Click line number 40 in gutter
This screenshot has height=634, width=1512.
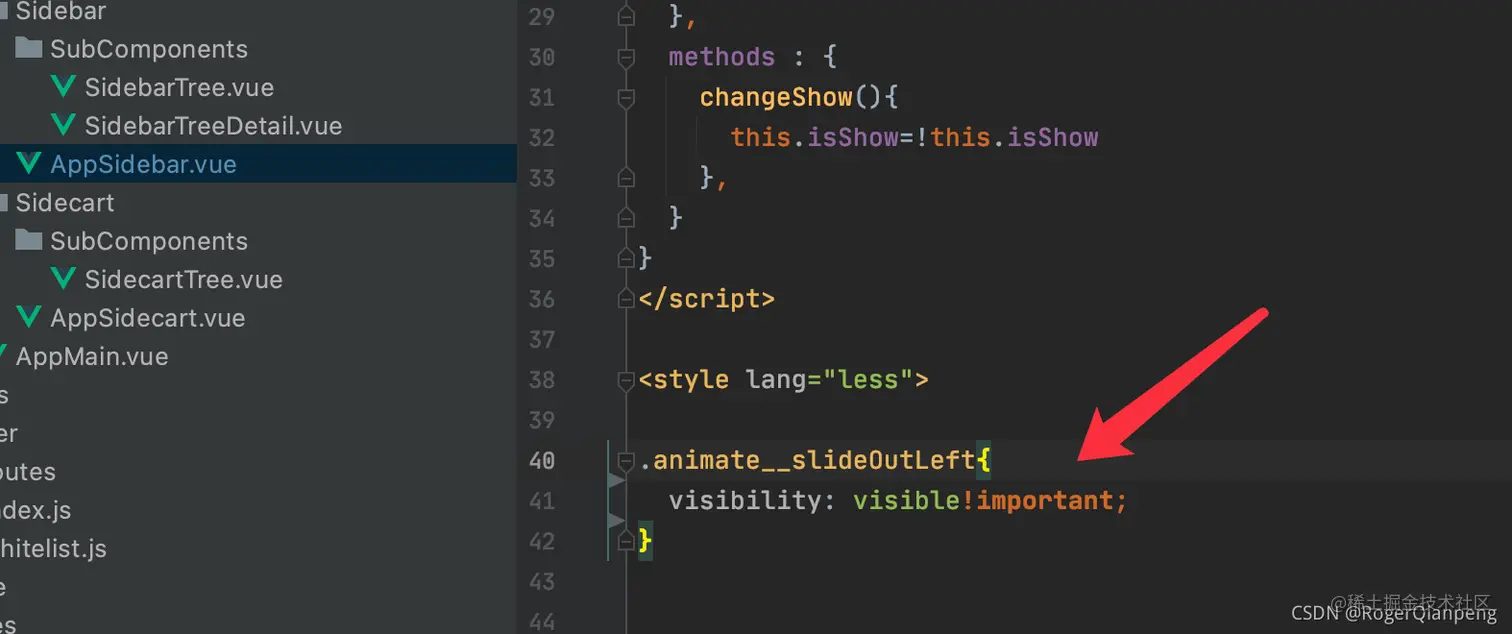tap(541, 461)
